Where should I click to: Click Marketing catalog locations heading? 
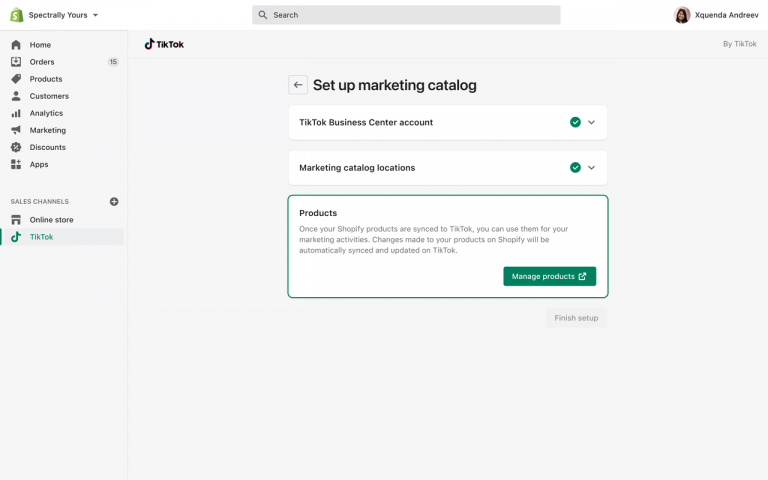[x=357, y=168]
